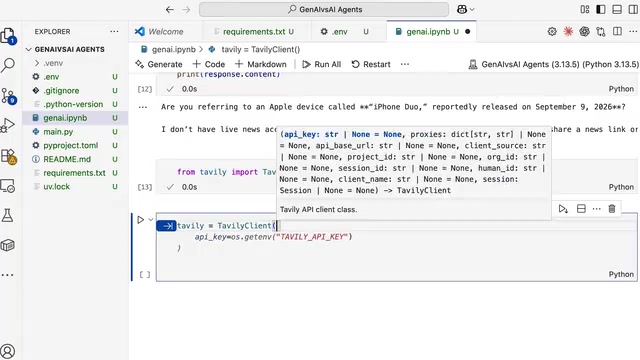This screenshot has width=640, height=360.
Task: Go back using the navigation arrow
Action: tap(170, 9)
